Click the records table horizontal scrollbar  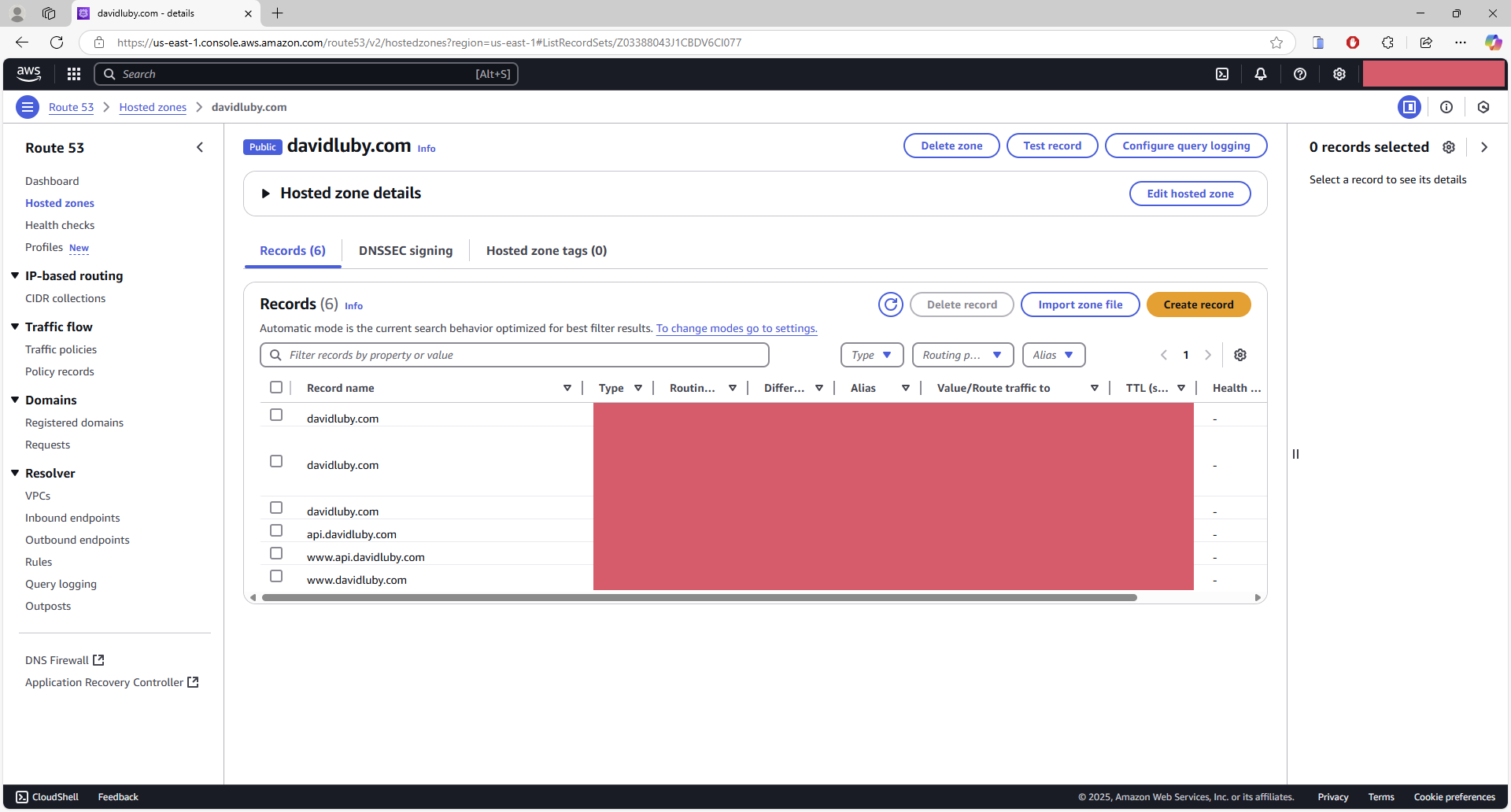click(x=699, y=598)
